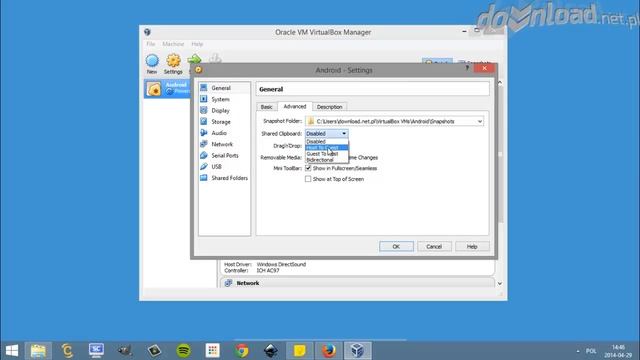This screenshot has height=360, width=640.
Task: Expand the Snapshot Folder path dropdown
Action: [480, 121]
